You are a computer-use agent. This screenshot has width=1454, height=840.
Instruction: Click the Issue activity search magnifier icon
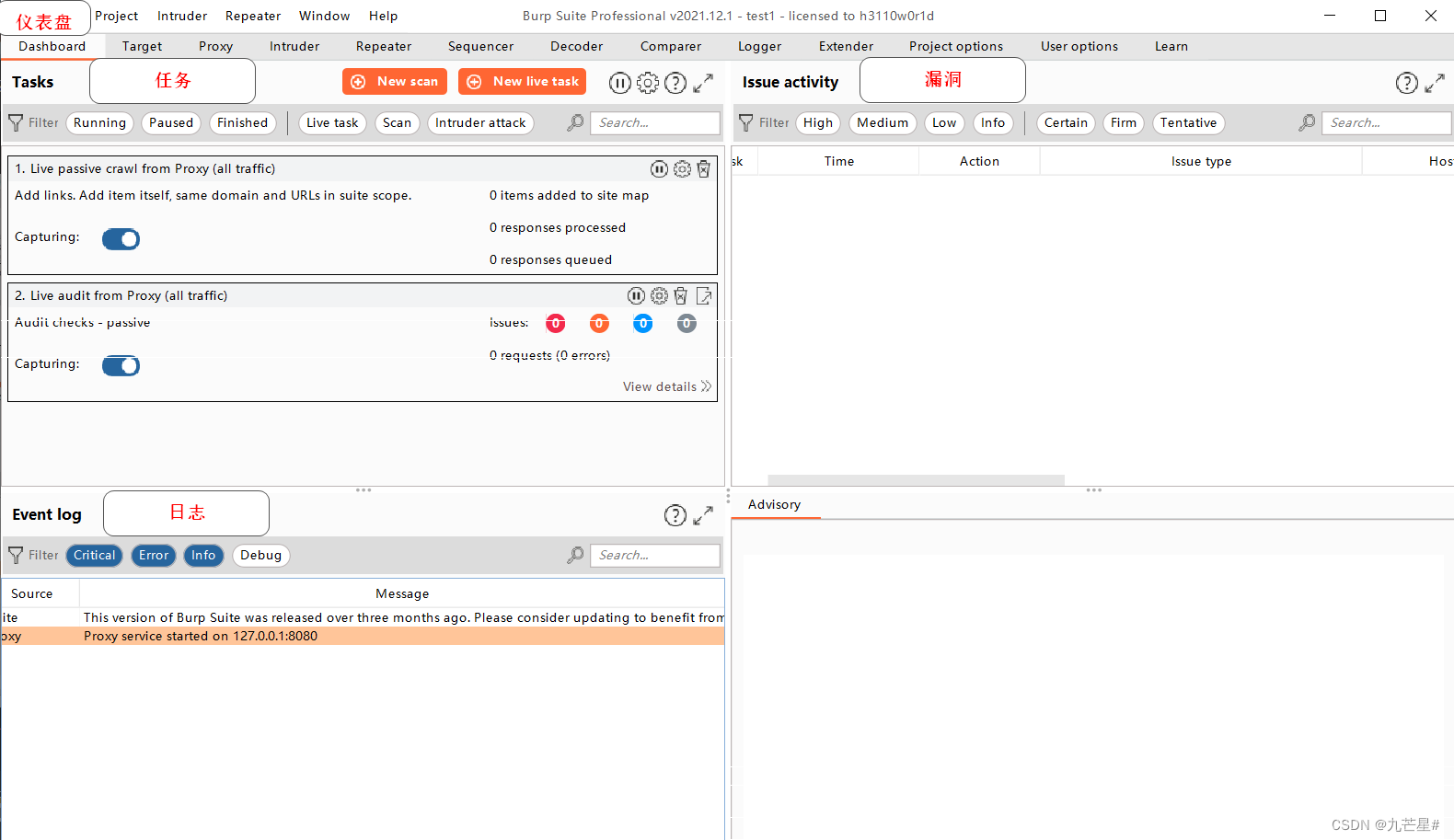point(1307,122)
